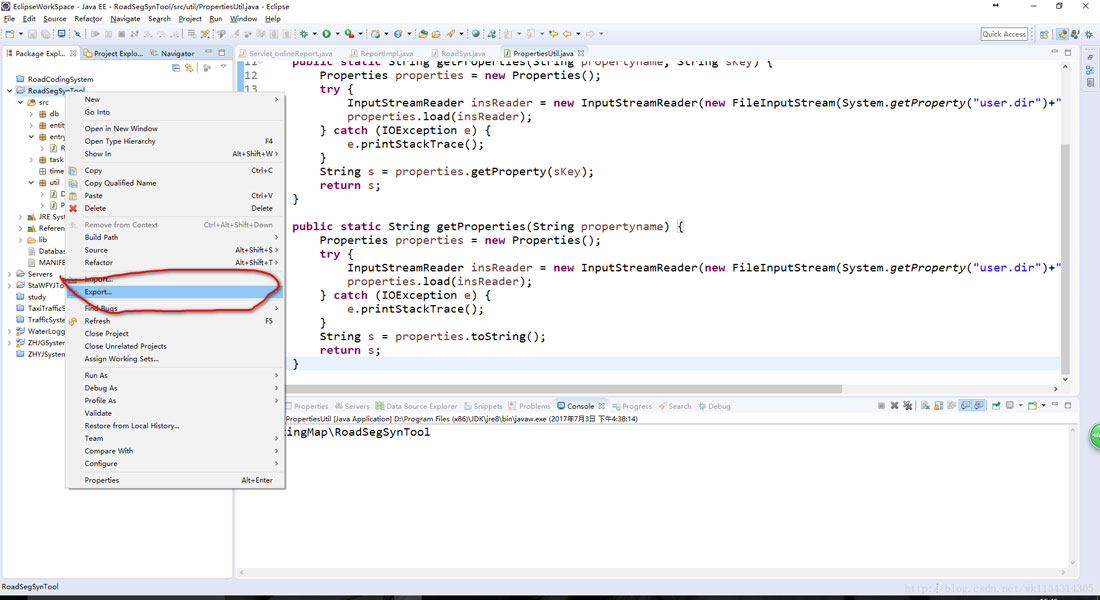
Task: Select Validate in context menu
Action: click(x=175, y=413)
